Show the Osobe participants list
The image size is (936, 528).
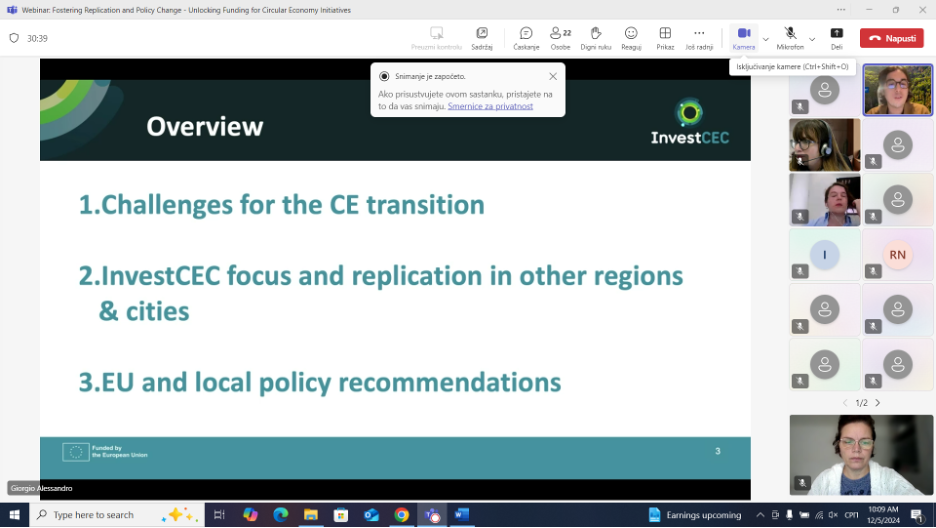560,38
